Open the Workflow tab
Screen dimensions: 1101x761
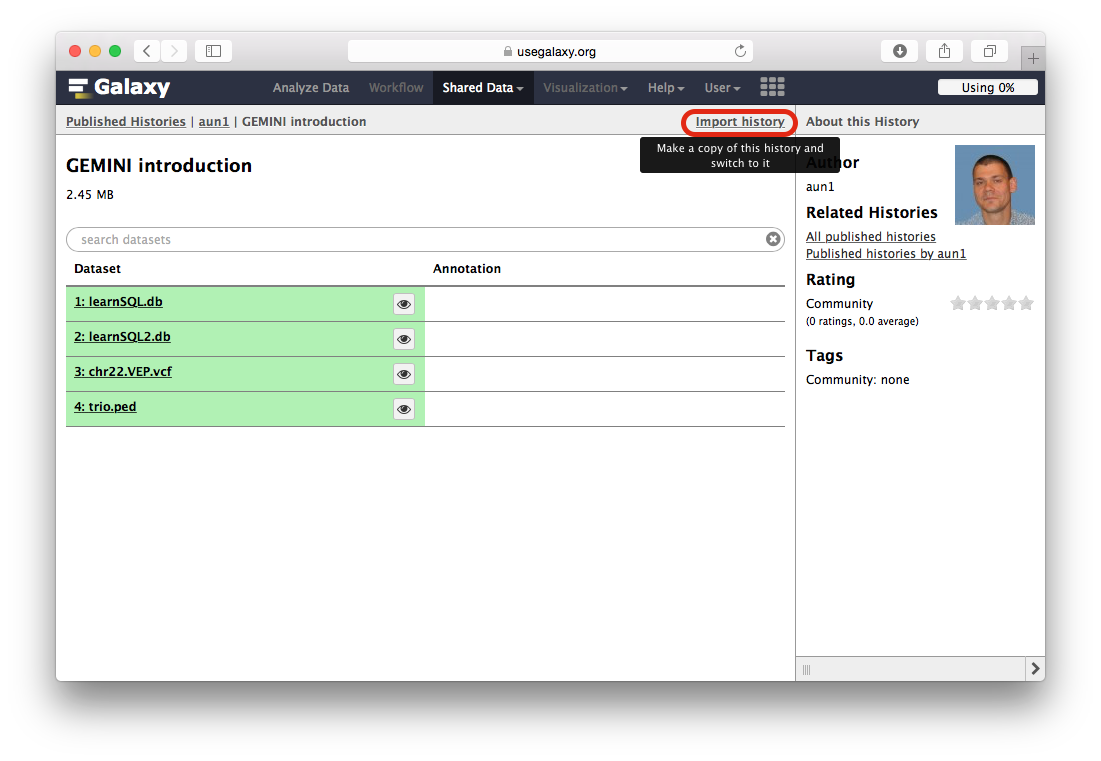(x=396, y=88)
